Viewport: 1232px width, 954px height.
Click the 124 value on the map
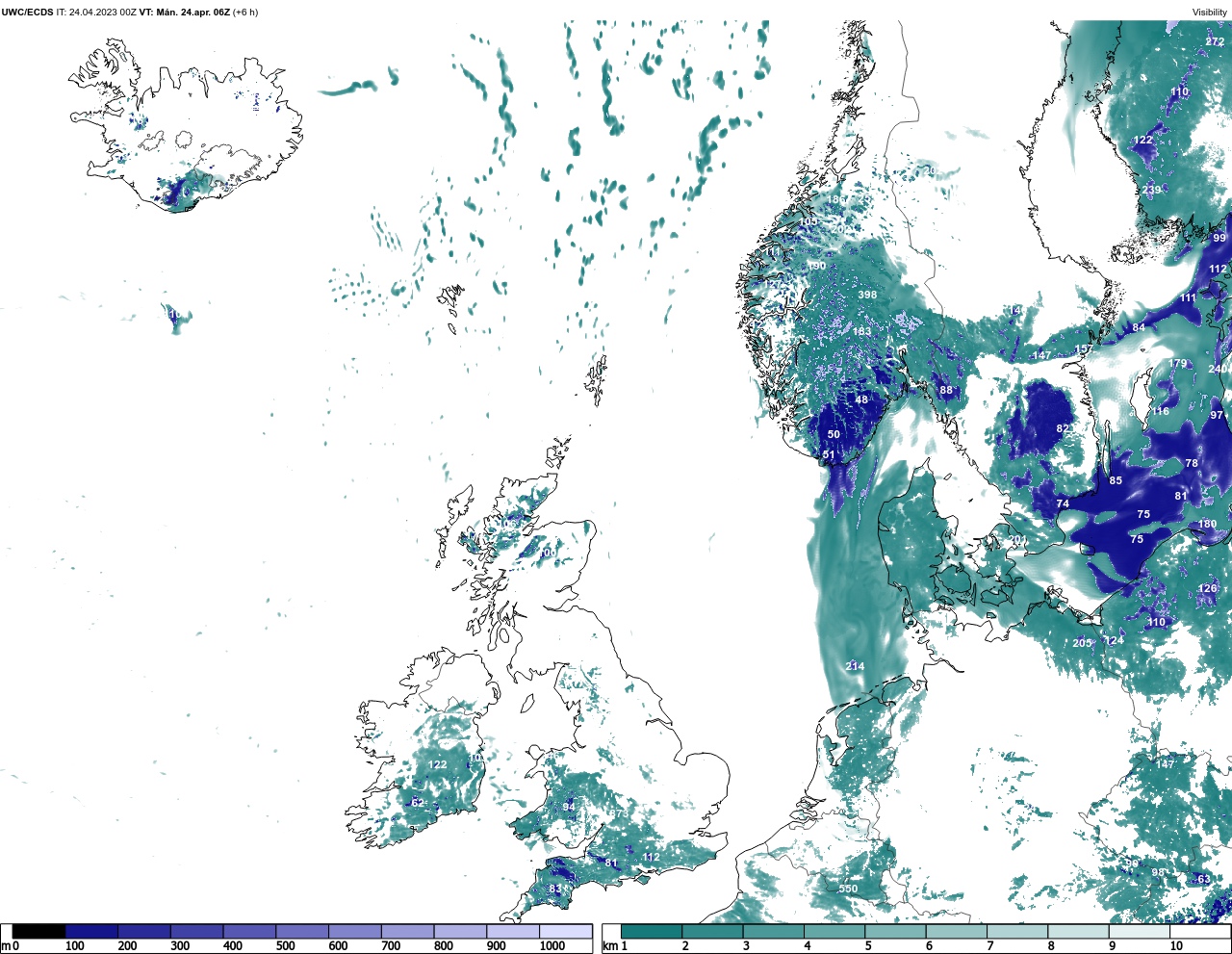pos(1115,640)
